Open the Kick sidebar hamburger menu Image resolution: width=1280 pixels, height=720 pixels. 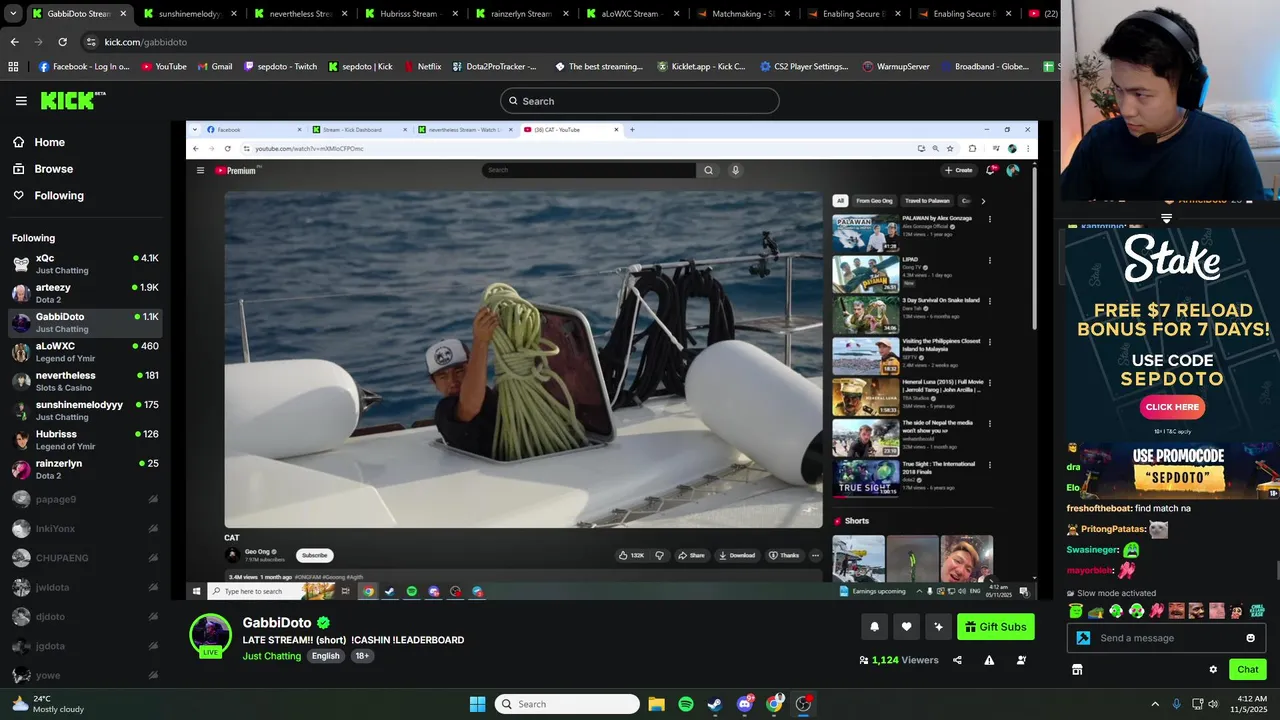[21, 101]
